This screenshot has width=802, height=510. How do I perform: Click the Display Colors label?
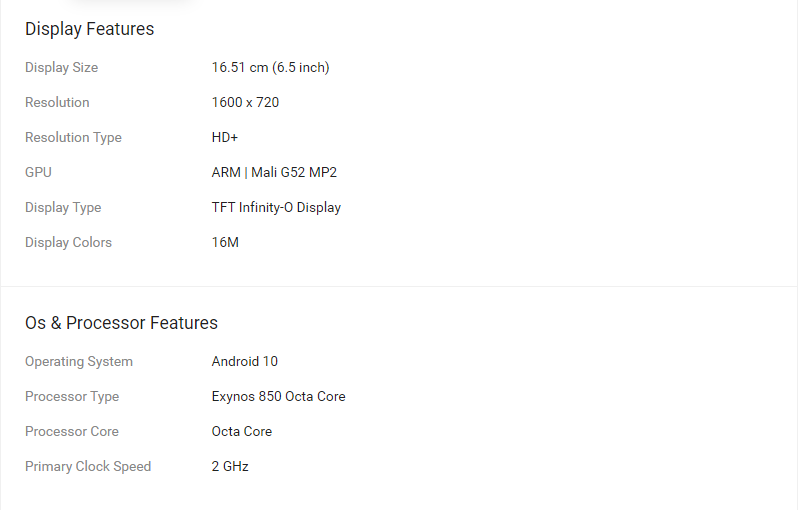[68, 242]
